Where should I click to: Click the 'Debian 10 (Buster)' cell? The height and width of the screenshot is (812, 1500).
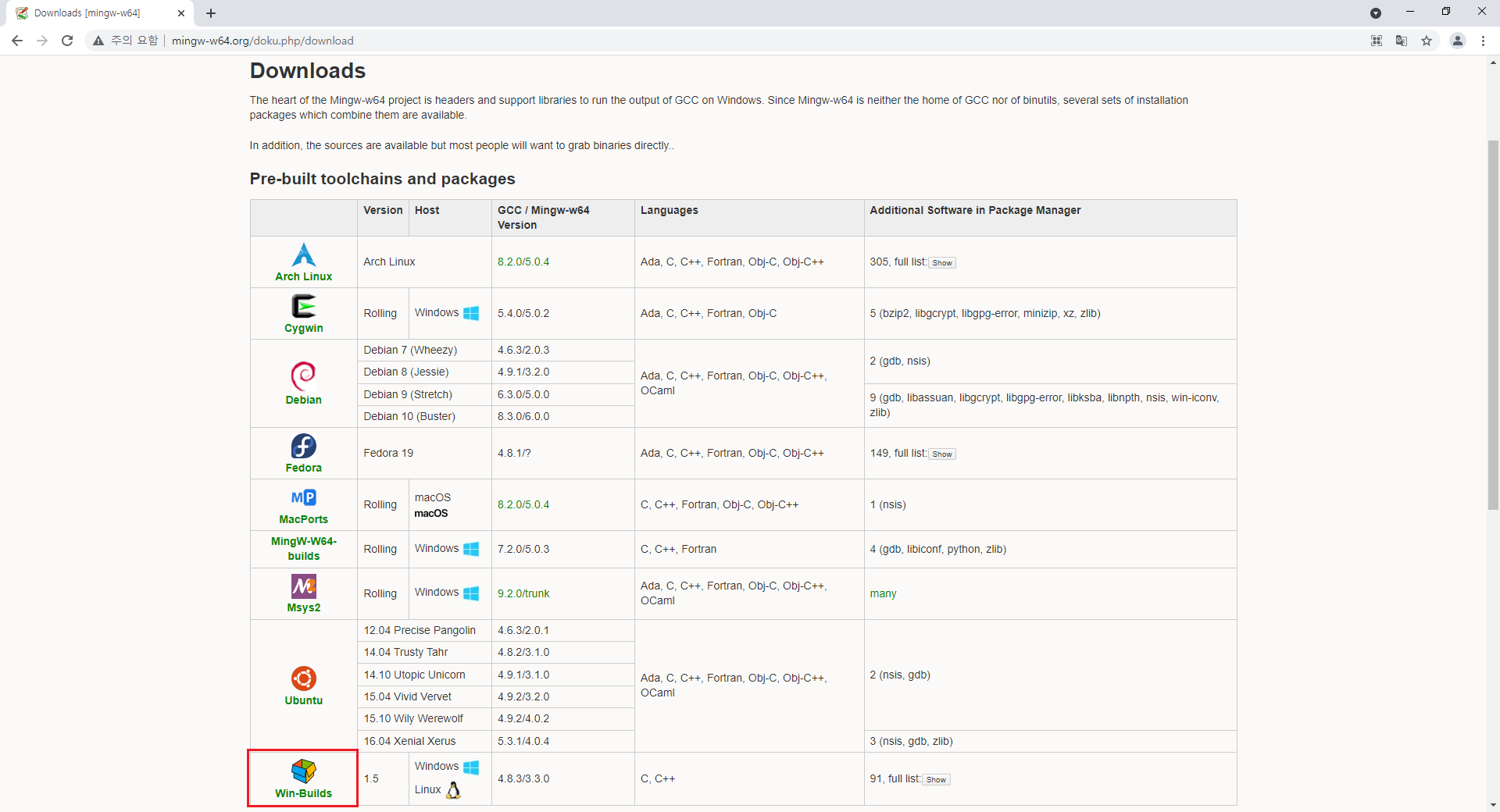coord(424,416)
